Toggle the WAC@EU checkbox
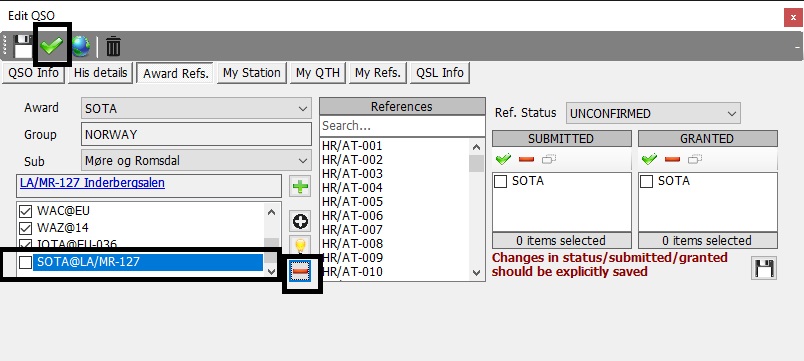The width and height of the screenshot is (804, 361). [x=25, y=211]
